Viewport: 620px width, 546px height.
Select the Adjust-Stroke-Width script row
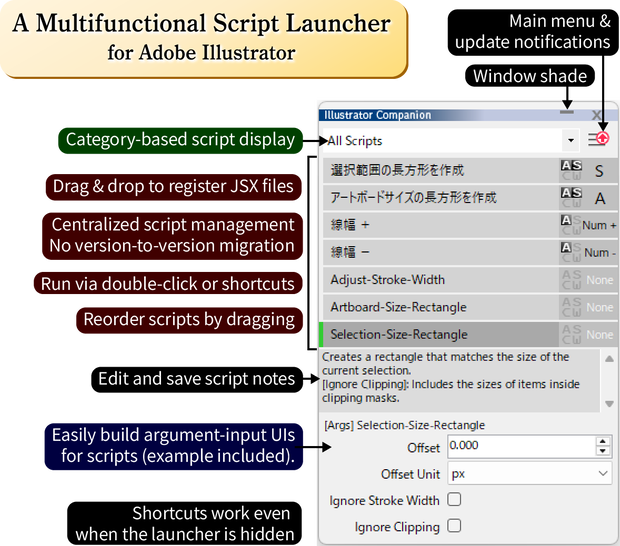tap(441, 280)
